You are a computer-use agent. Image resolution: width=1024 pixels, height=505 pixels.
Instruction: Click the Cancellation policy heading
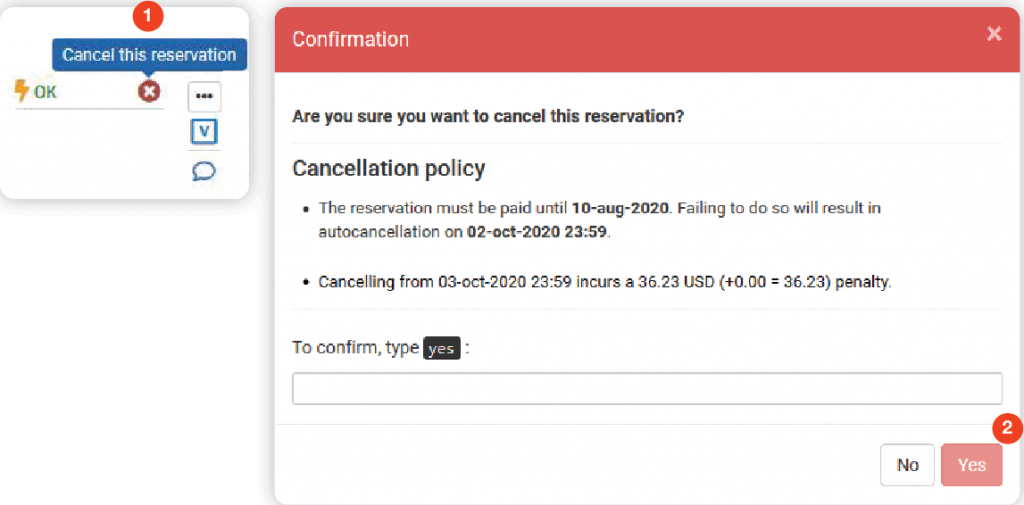(388, 168)
